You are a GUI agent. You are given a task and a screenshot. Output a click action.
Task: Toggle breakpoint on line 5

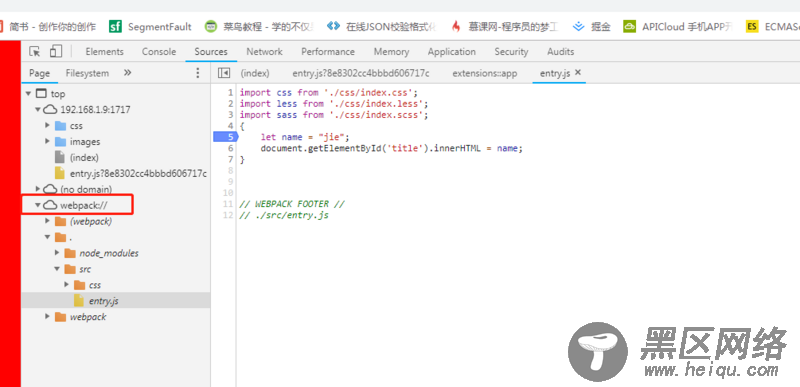tap(225, 137)
